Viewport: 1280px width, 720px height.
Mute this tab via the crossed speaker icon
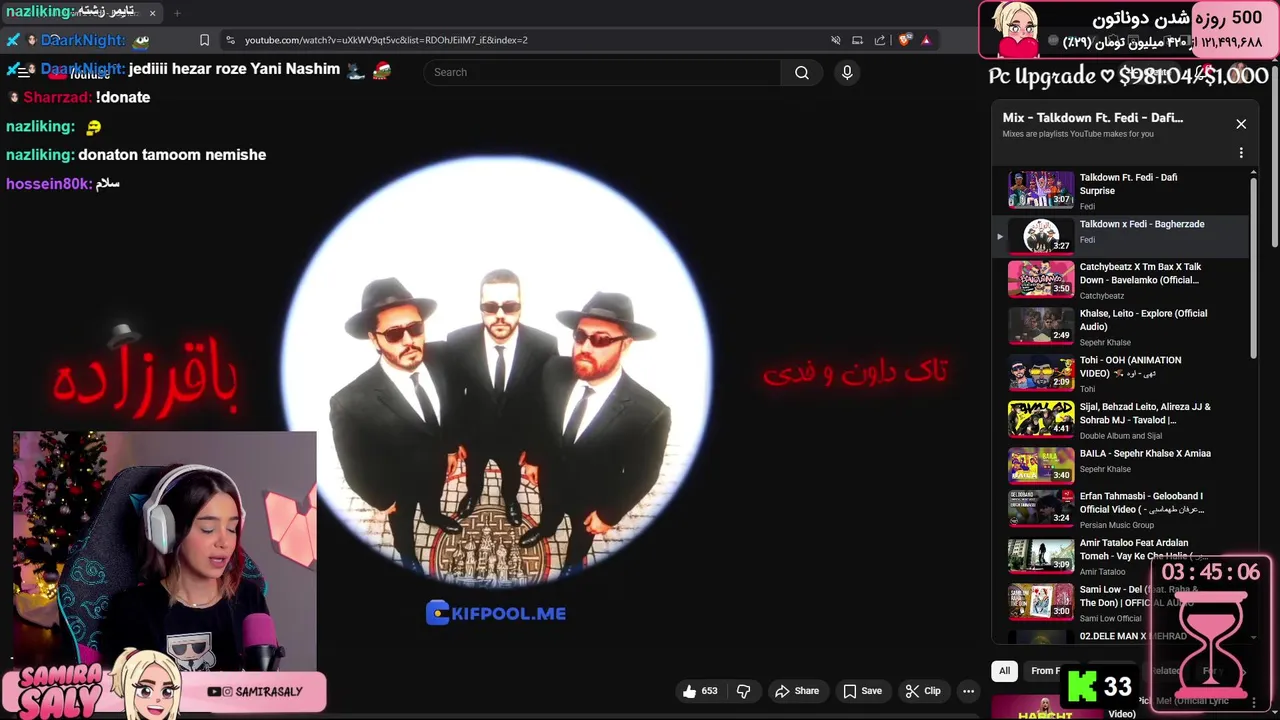point(835,40)
